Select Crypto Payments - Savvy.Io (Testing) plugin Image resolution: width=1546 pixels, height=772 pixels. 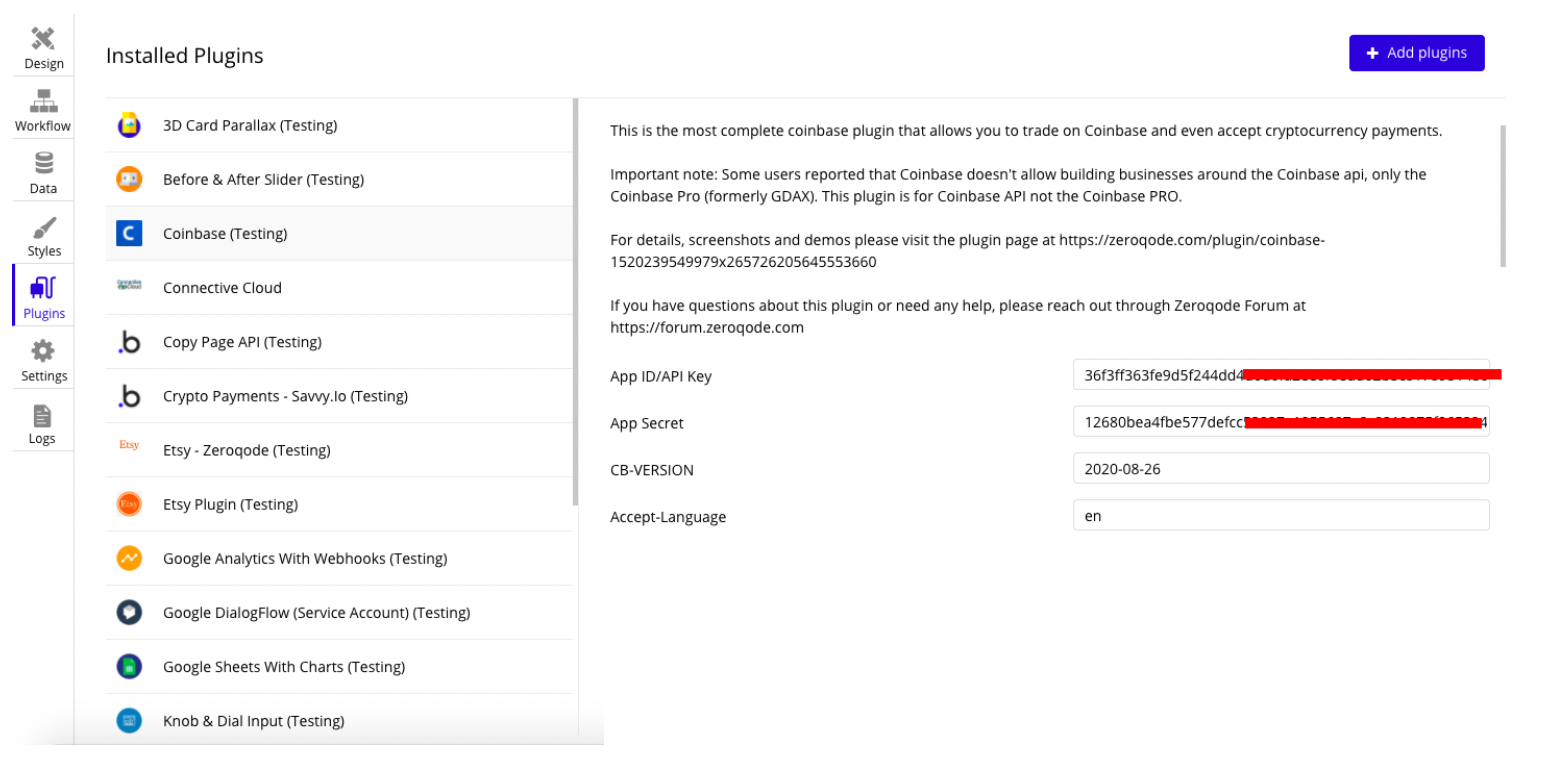click(339, 396)
